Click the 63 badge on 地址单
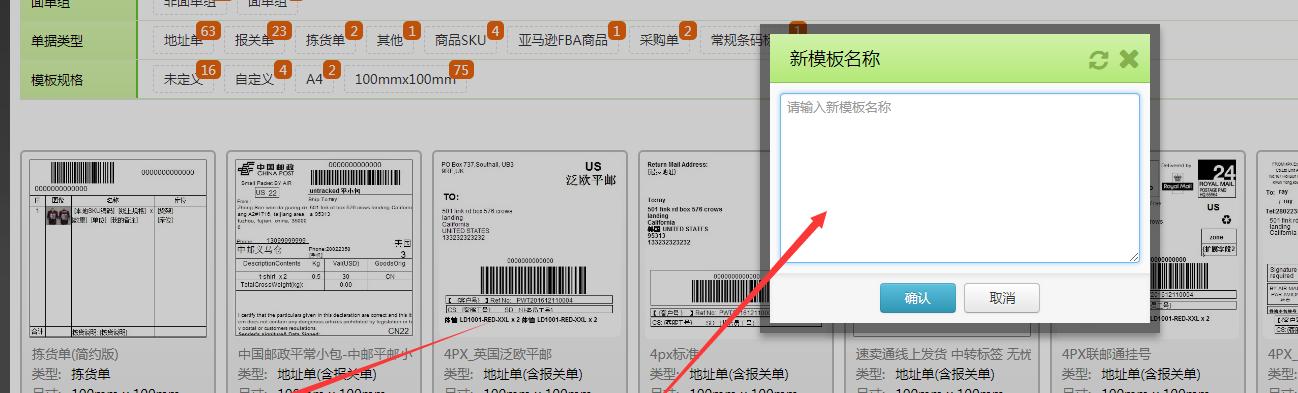This screenshot has width=1298, height=393. point(208,32)
